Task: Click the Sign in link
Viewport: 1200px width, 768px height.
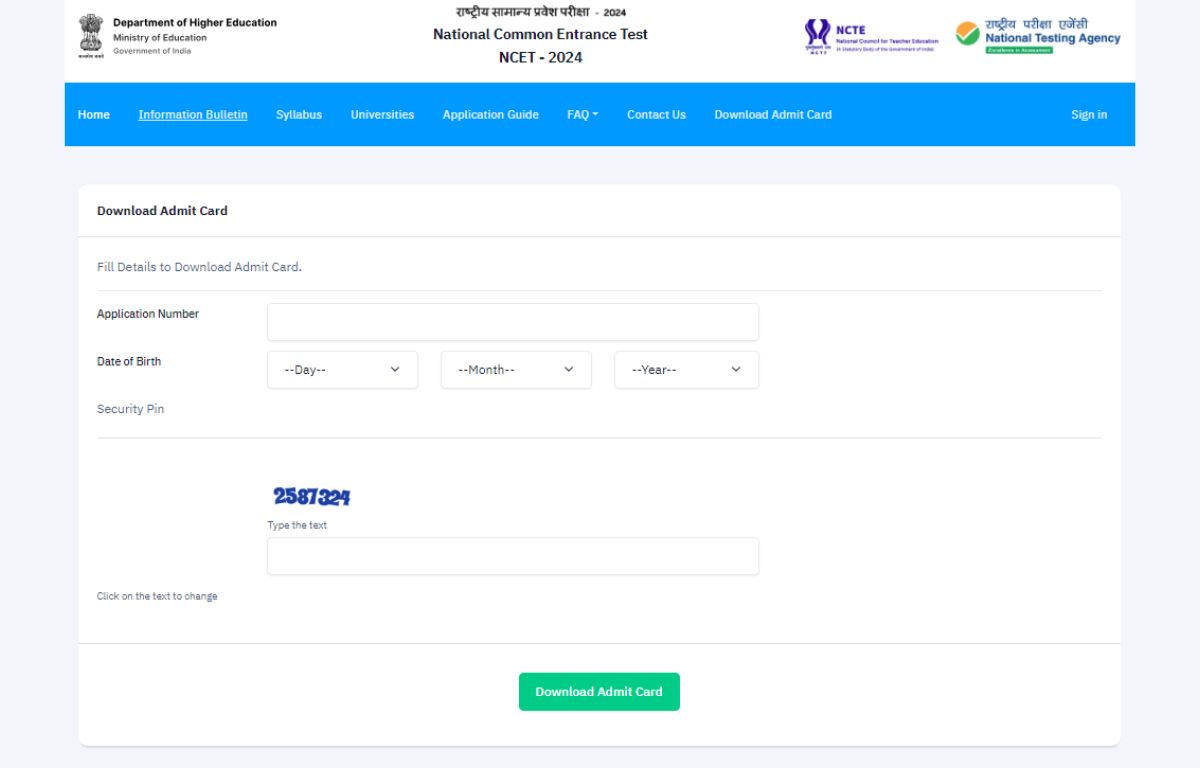Action: (1089, 115)
